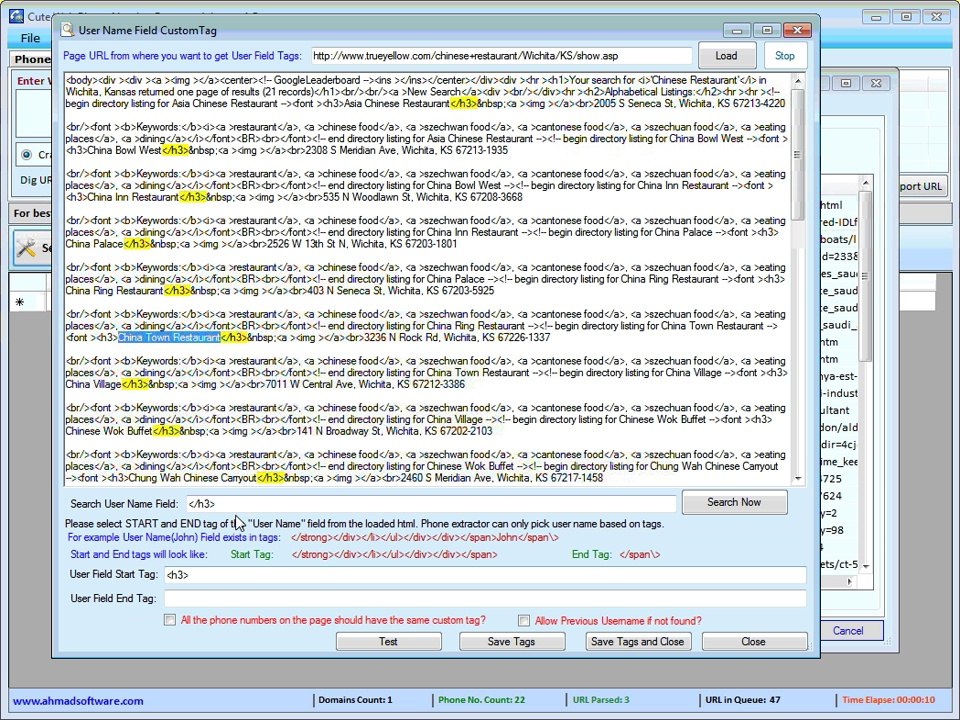The height and width of the screenshot is (720, 960).
Task: Click Save Tags and Close button
Action: [x=637, y=641]
